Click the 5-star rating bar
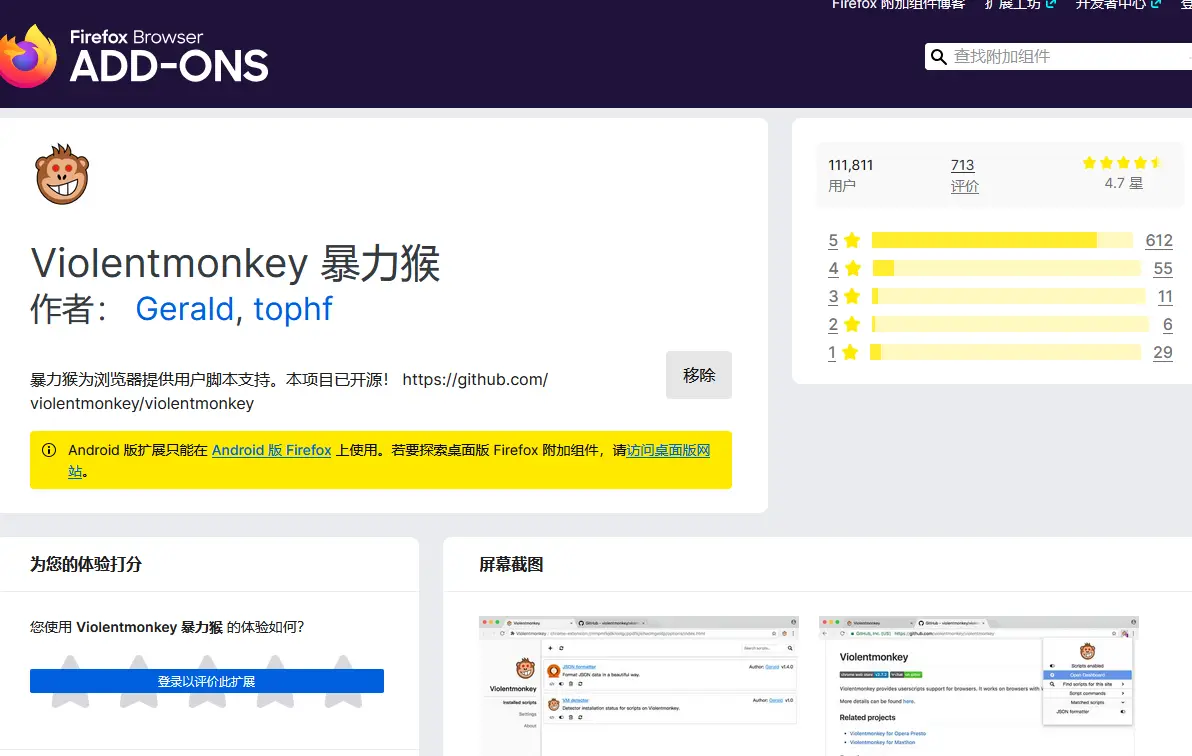The height and width of the screenshot is (756, 1192). coord(1002,240)
